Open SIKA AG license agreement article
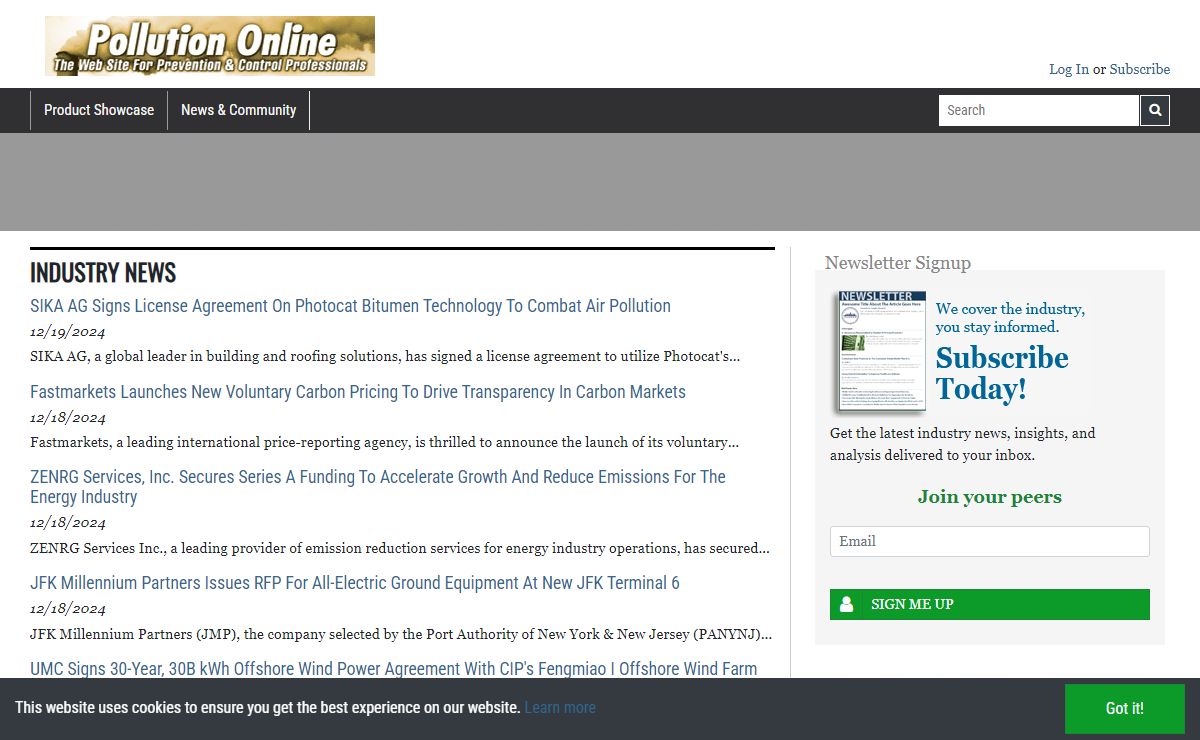This screenshot has width=1200, height=740. click(x=350, y=306)
